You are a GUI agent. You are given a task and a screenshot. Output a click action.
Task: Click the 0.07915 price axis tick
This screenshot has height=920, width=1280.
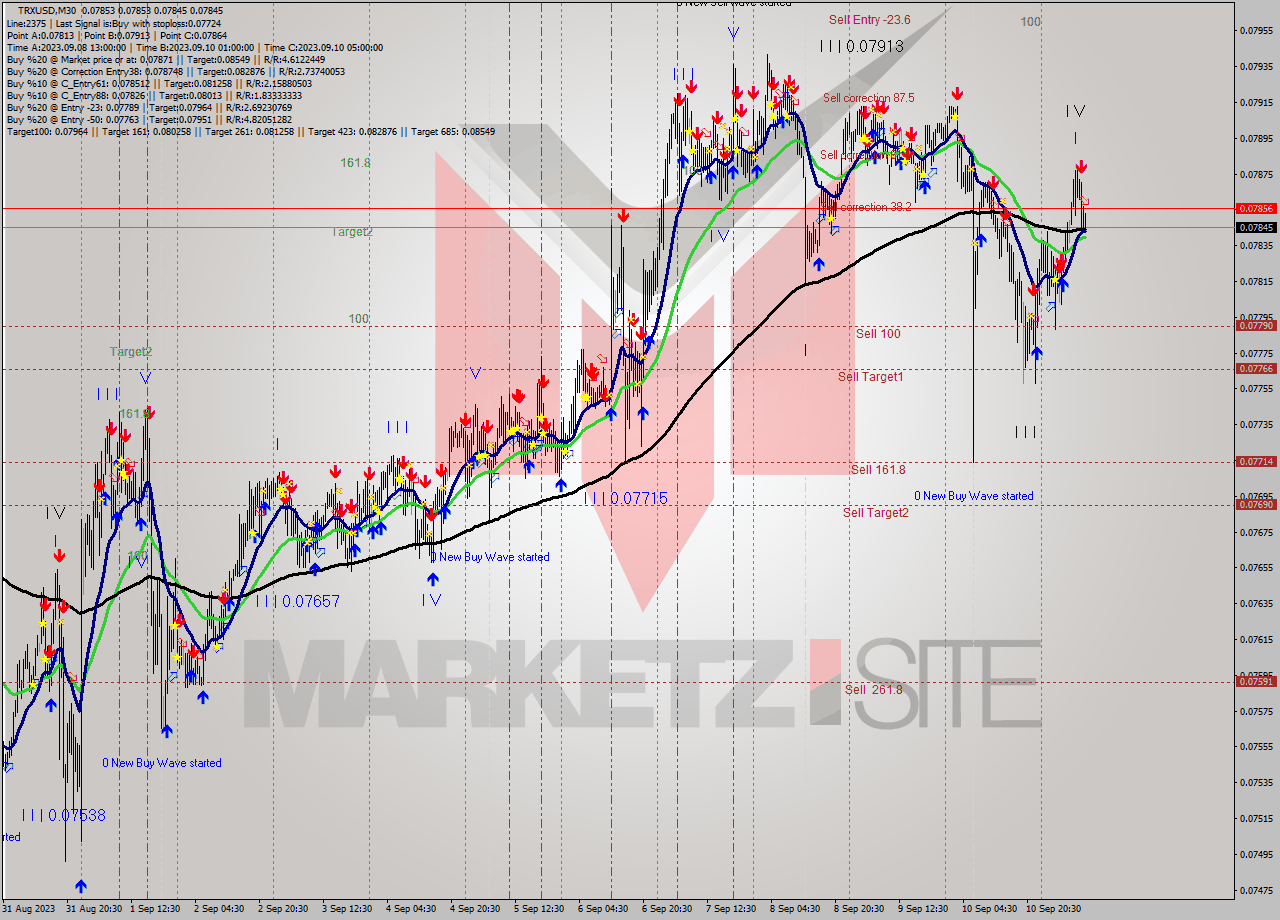coord(1256,102)
